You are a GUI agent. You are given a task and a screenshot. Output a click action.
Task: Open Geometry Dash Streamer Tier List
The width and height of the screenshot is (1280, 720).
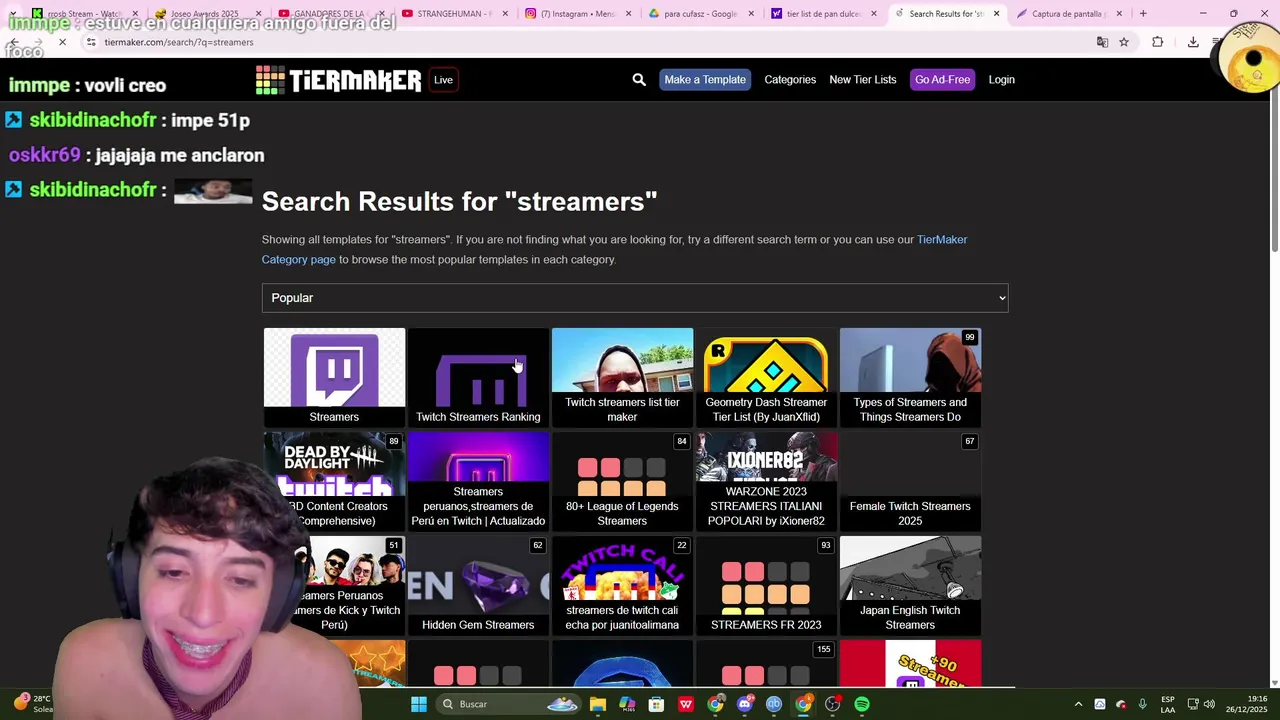[766, 378]
